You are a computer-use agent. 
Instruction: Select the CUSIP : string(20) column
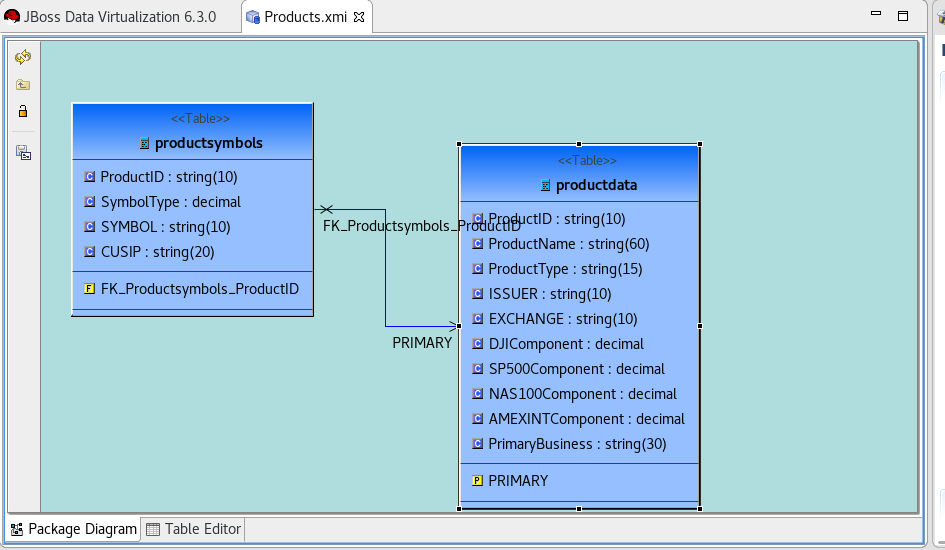point(157,252)
